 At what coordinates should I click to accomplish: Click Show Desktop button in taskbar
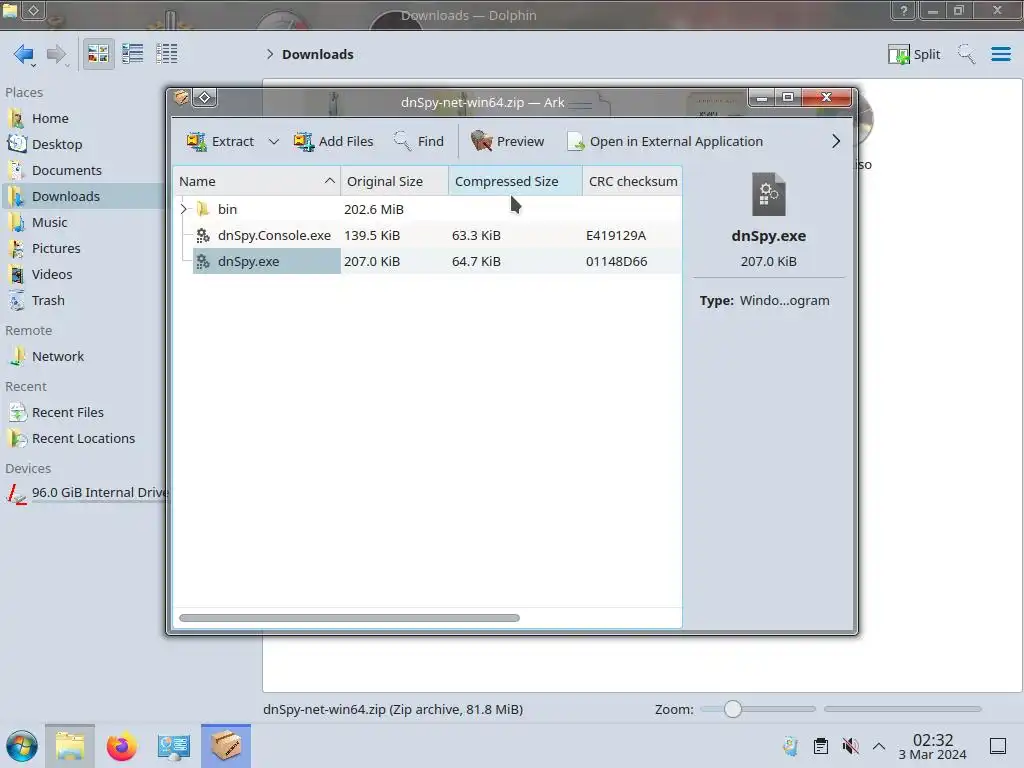[x=998, y=746]
